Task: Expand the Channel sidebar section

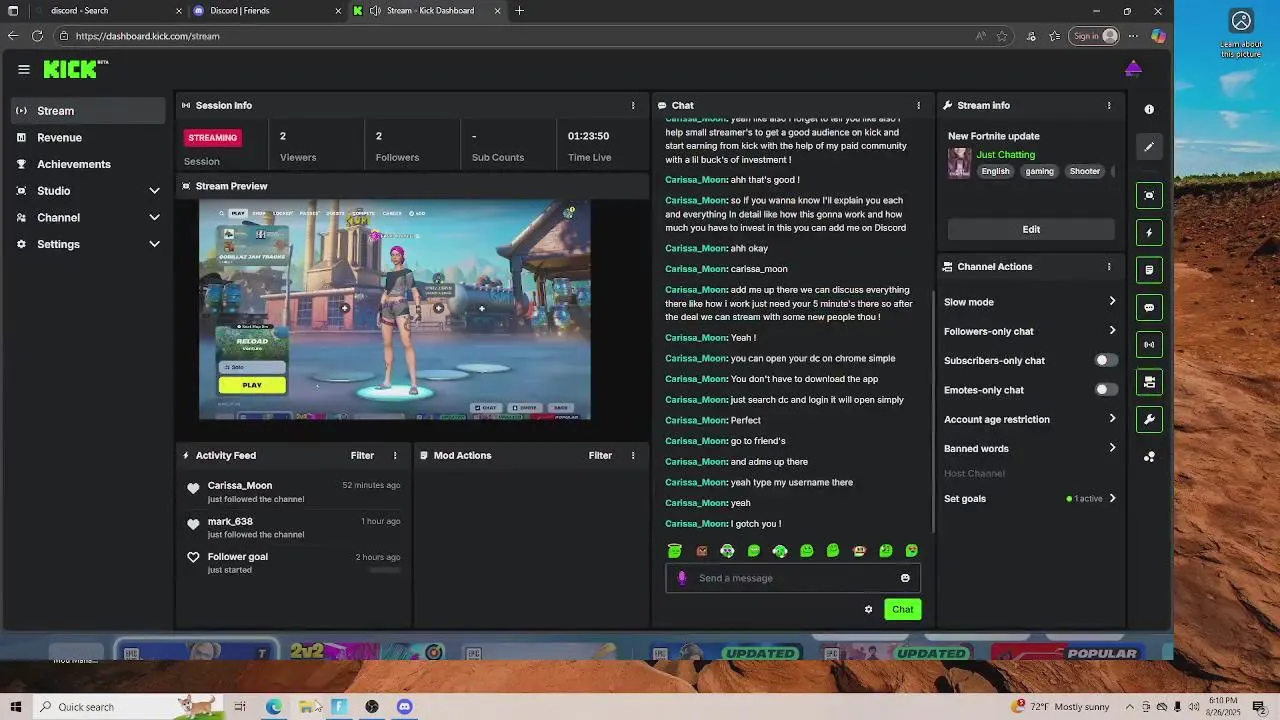Action: coord(154,217)
